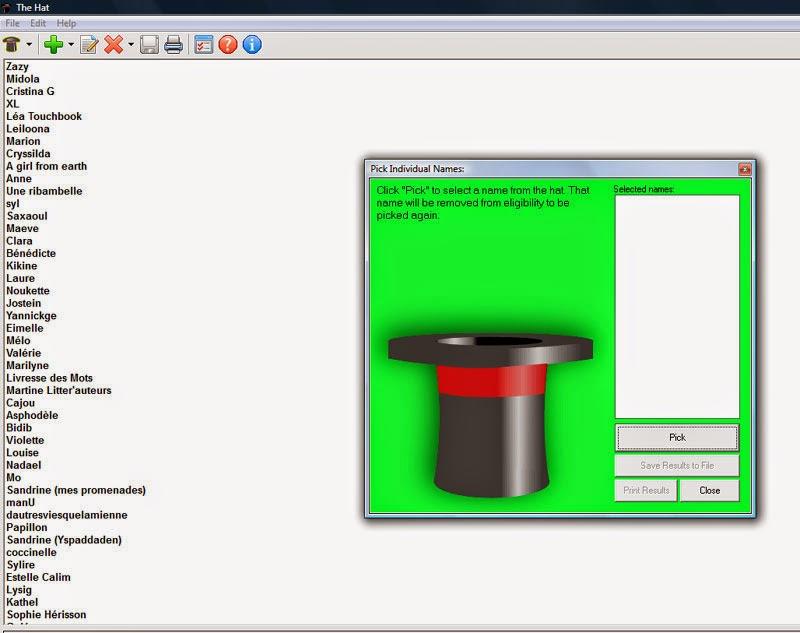Open the options checklist icon
This screenshot has width=800, height=633.
(204, 44)
